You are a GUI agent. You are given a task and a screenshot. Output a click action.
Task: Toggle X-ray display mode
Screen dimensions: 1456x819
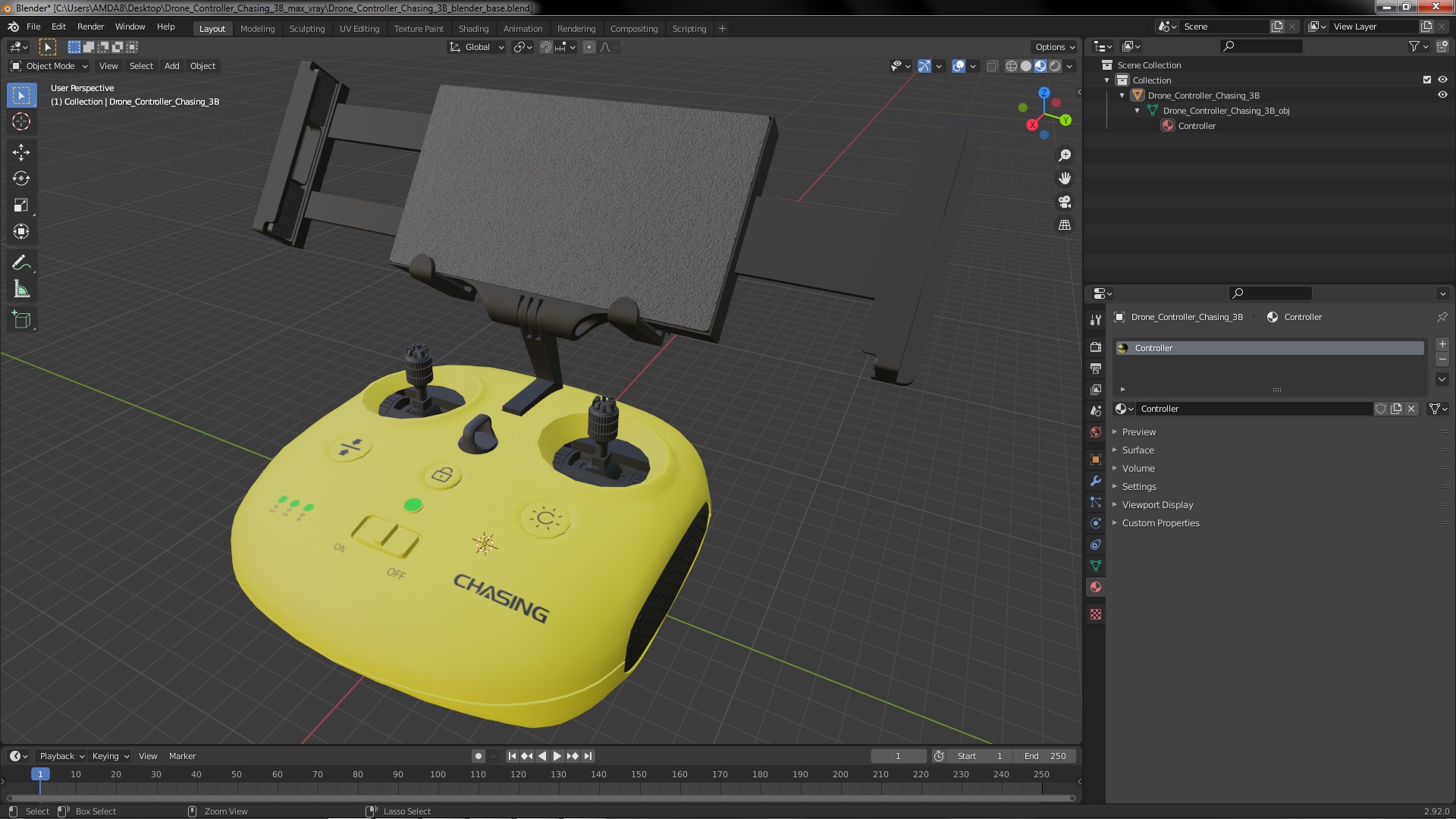(x=992, y=66)
